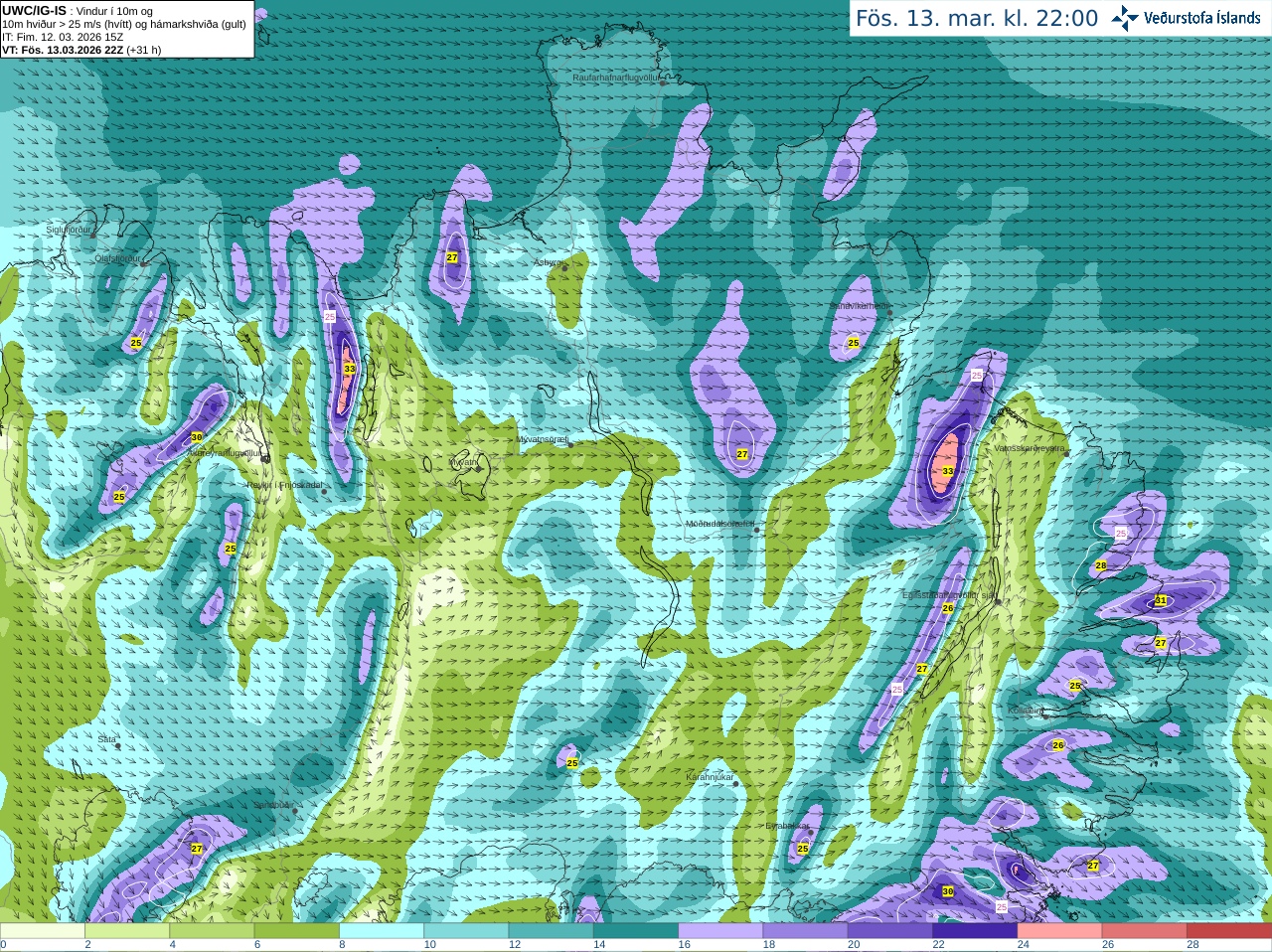Image resolution: width=1272 pixels, height=952 pixels.
Task: Click the Vatnsskarð eystra station label
Action: click(1030, 449)
